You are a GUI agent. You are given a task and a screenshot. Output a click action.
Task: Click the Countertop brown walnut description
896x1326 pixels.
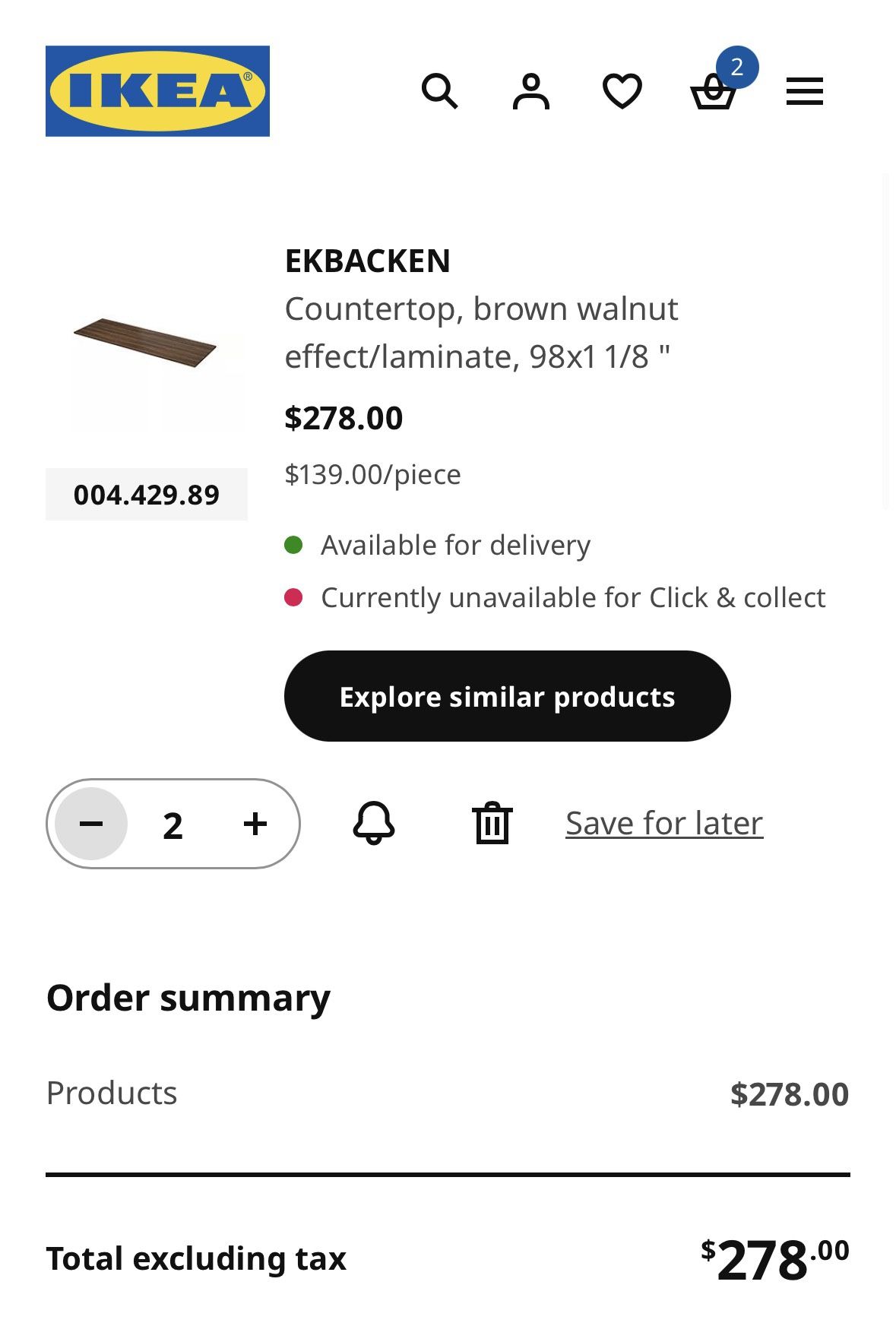(x=480, y=332)
